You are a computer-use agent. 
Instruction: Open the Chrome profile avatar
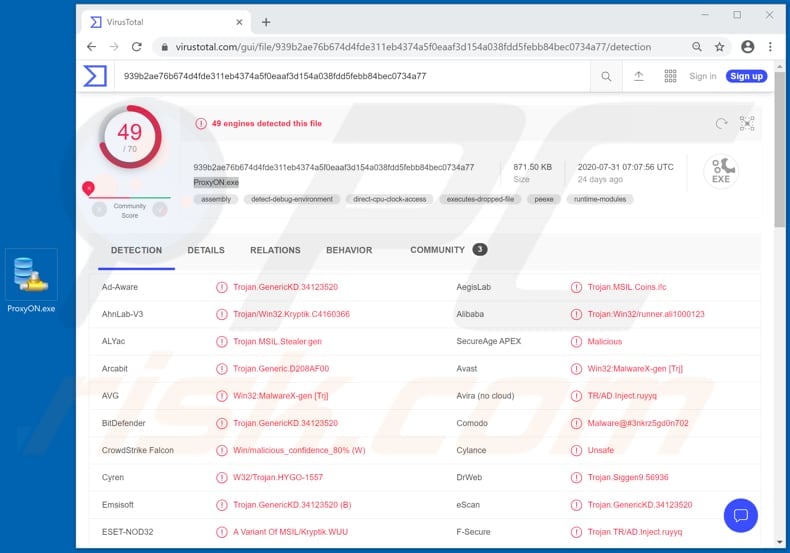point(748,47)
